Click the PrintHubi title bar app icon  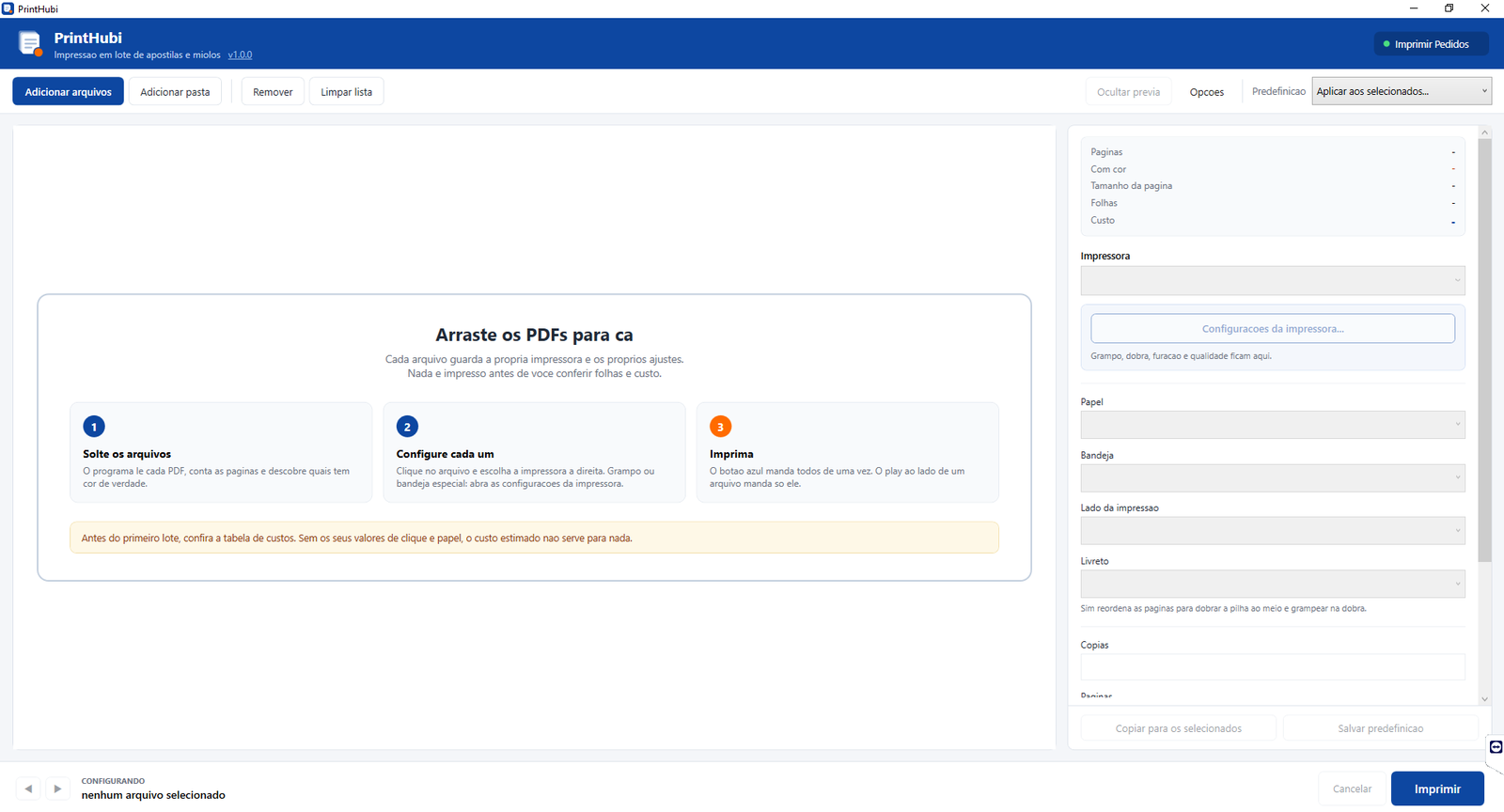click(8, 8)
